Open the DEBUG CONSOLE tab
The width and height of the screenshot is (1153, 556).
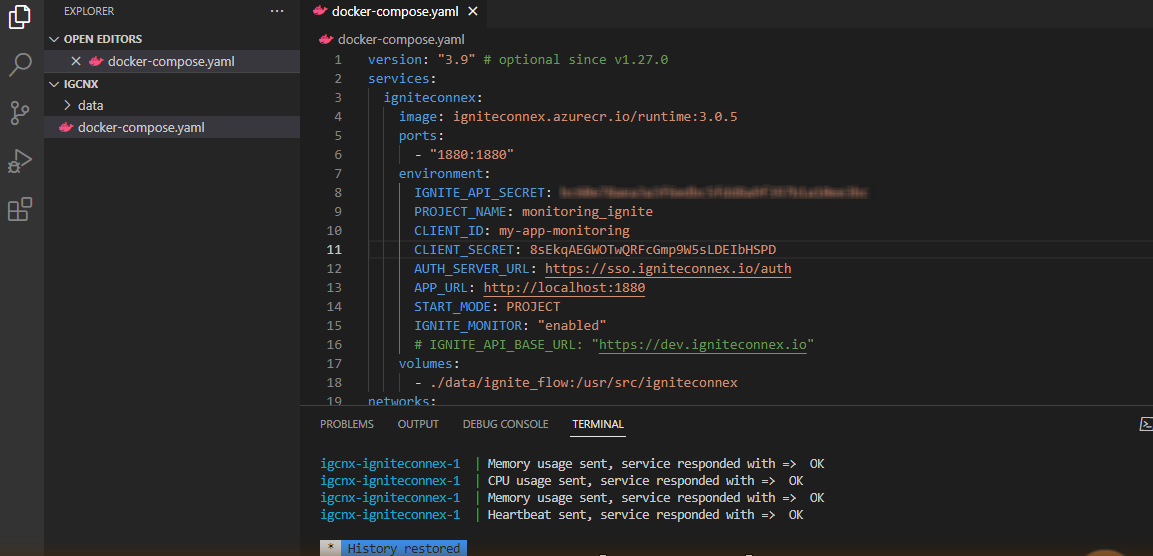(505, 424)
